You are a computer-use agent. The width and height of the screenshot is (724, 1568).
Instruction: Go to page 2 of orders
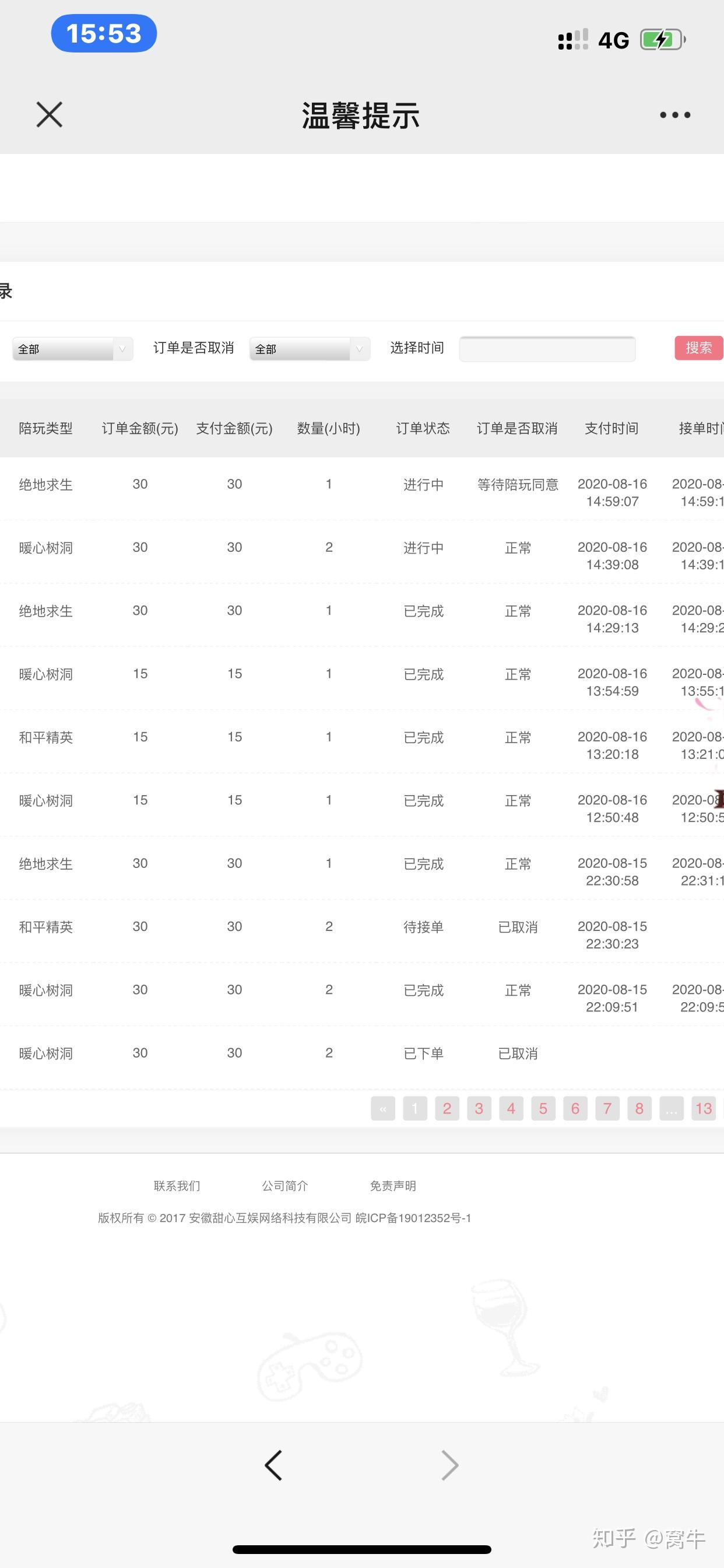click(x=447, y=1108)
